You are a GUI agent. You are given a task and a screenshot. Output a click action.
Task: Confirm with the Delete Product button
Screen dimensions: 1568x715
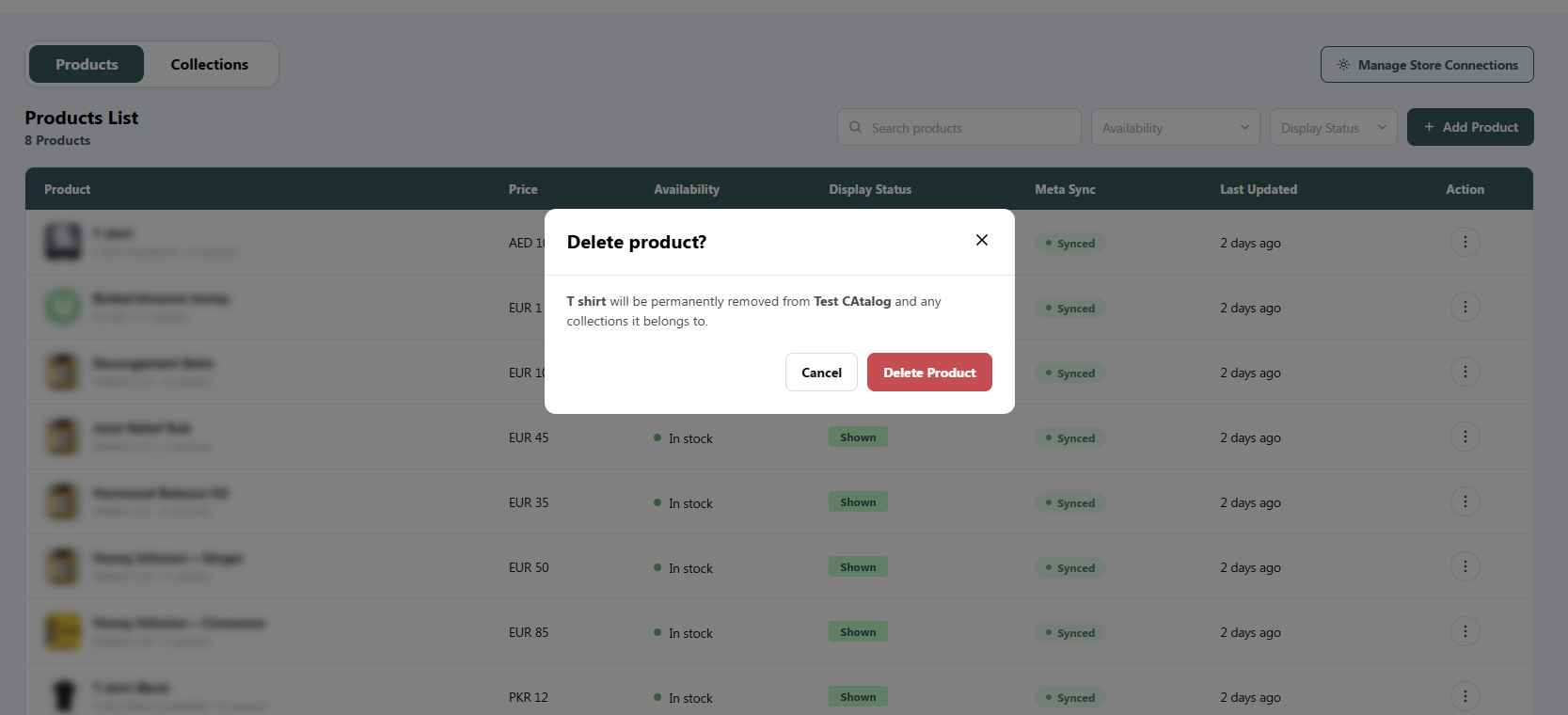929,373
